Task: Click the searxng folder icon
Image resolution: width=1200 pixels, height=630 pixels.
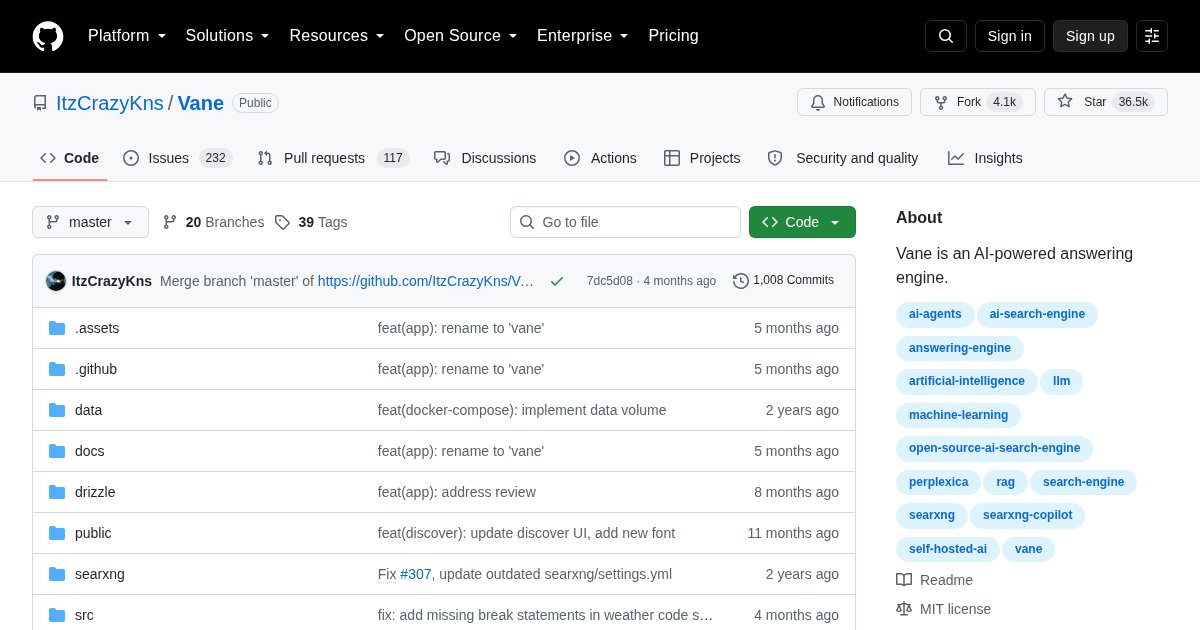Action: [x=57, y=574]
